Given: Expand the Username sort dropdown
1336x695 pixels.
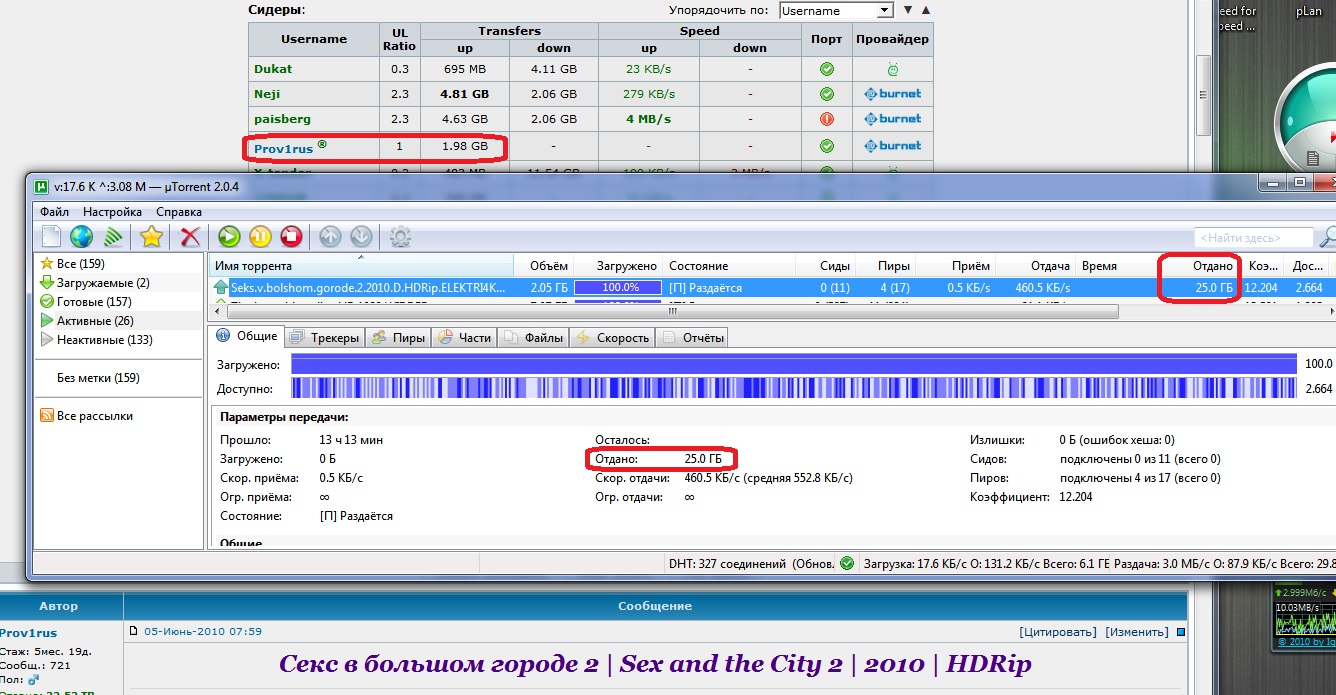Looking at the screenshot, I should [x=884, y=11].
